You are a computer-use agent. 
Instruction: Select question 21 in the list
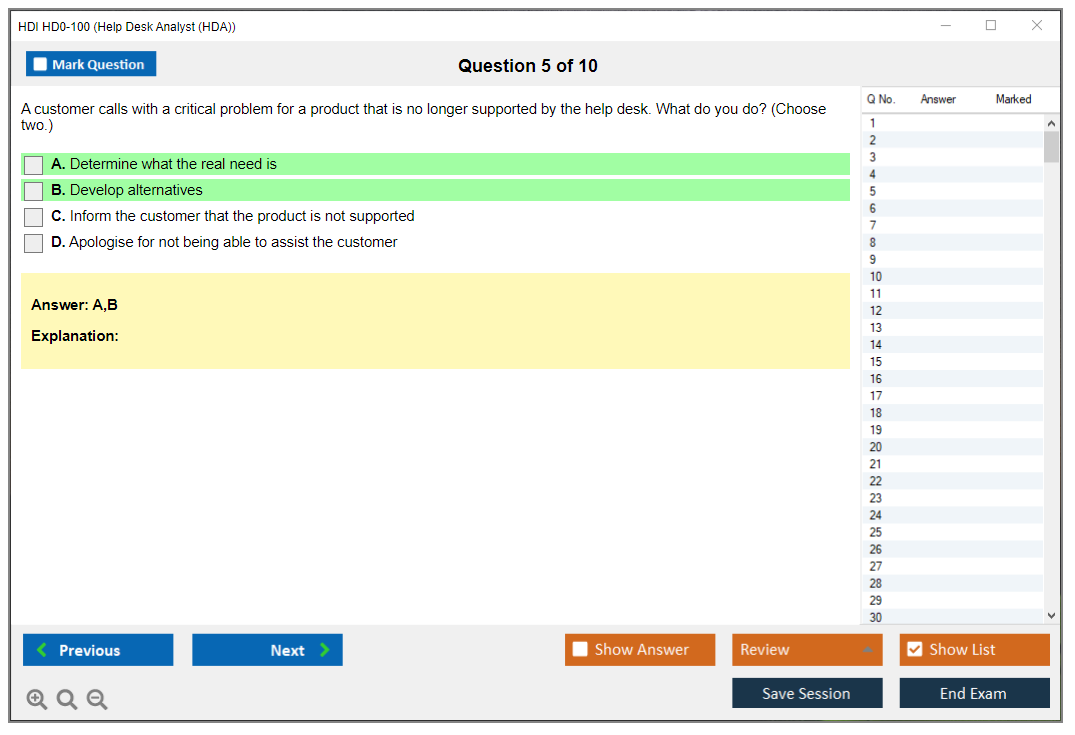(x=876, y=464)
